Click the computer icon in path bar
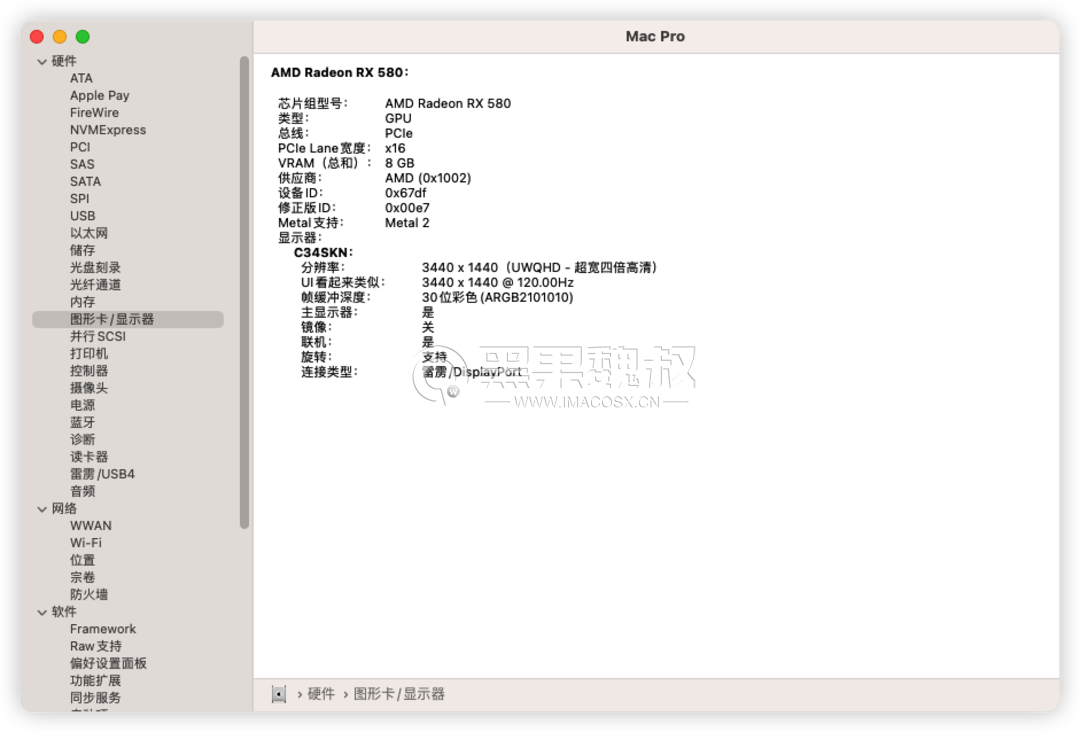Screen dimensions: 1080x732 tap(278, 694)
